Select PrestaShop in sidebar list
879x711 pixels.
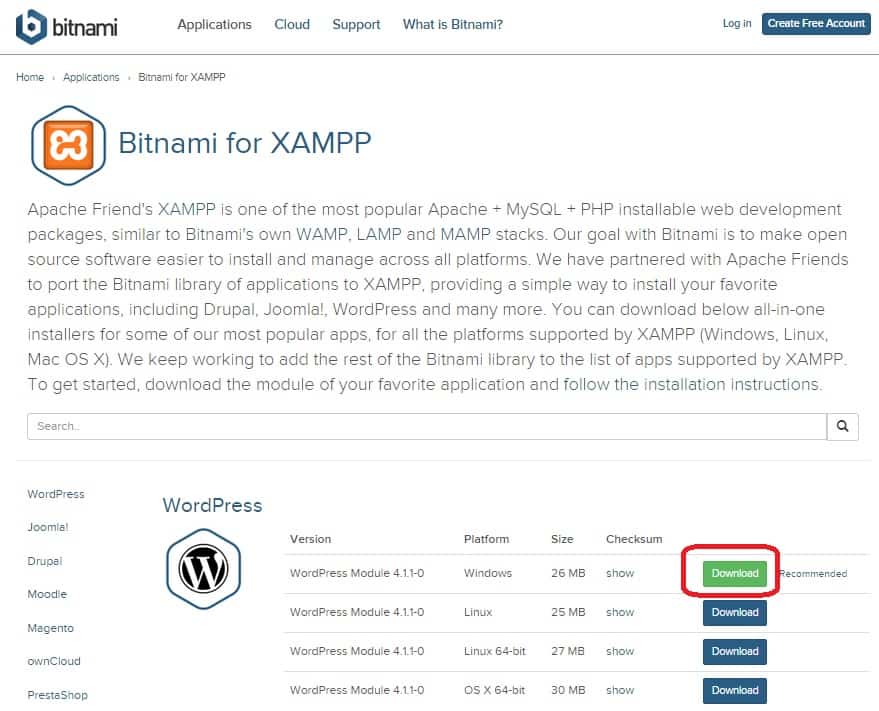pyautogui.click(x=58, y=695)
